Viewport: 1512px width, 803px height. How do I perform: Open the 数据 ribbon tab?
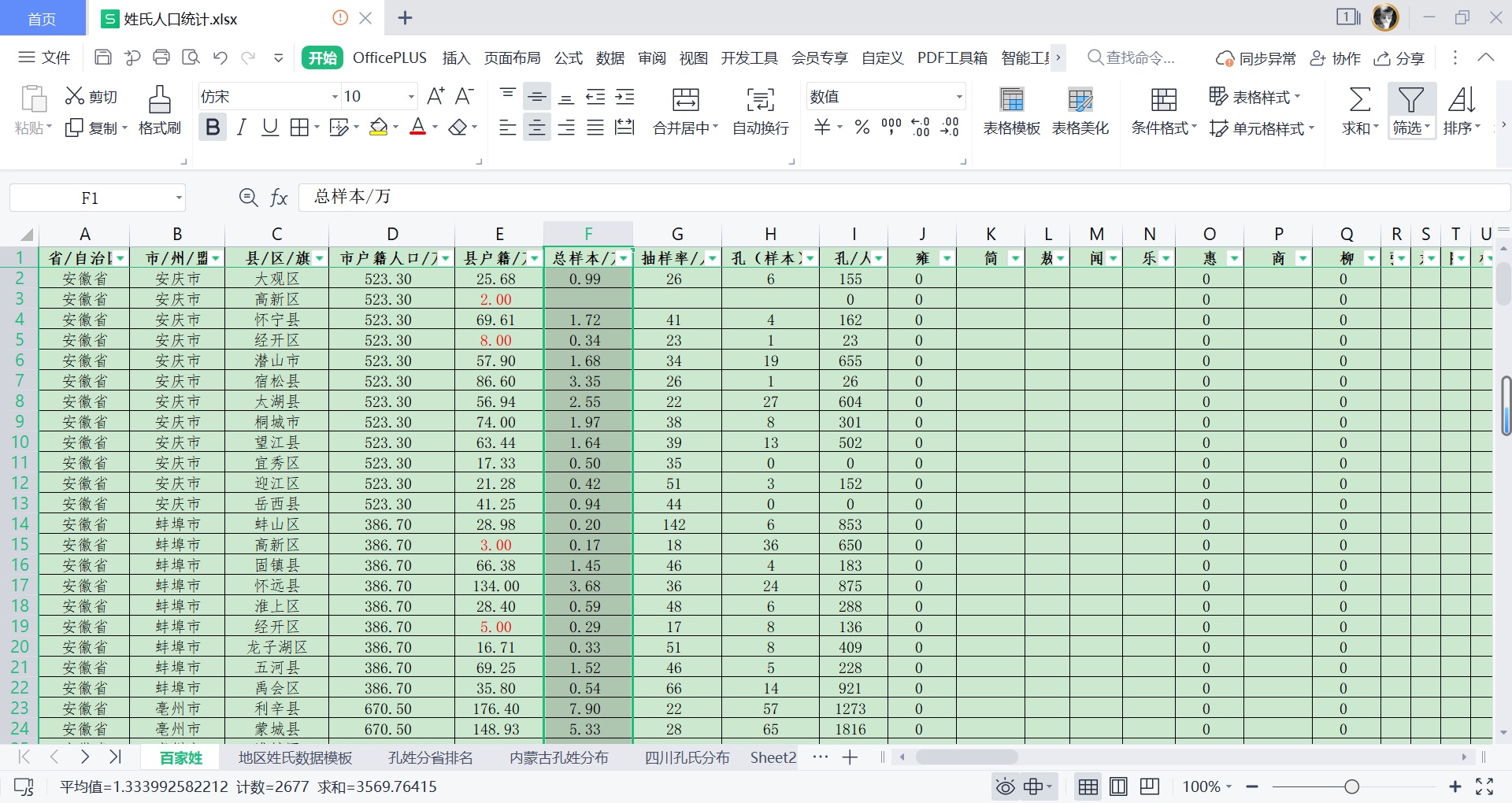tap(610, 57)
